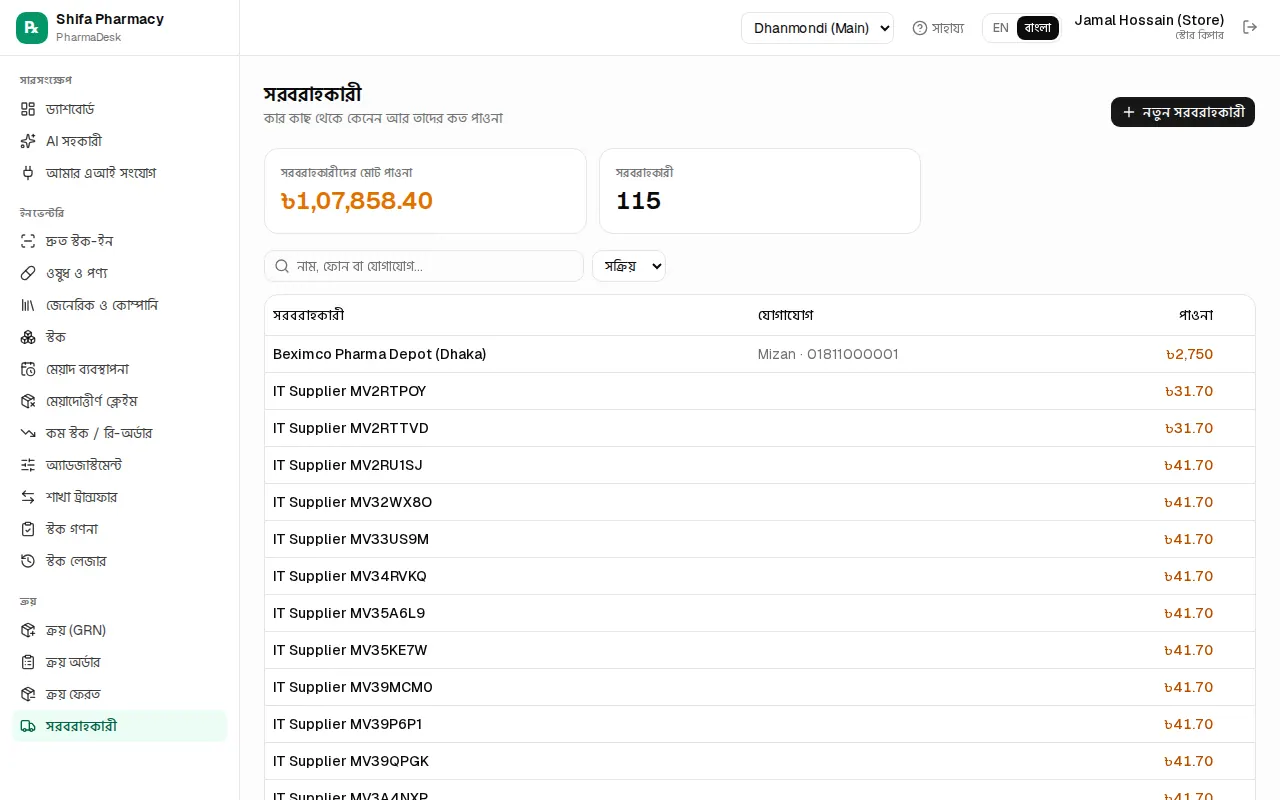1280x800 pixels.
Task: Click the সরবরাহকারী truck icon in sidebar
Action: [x=28, y=726]
